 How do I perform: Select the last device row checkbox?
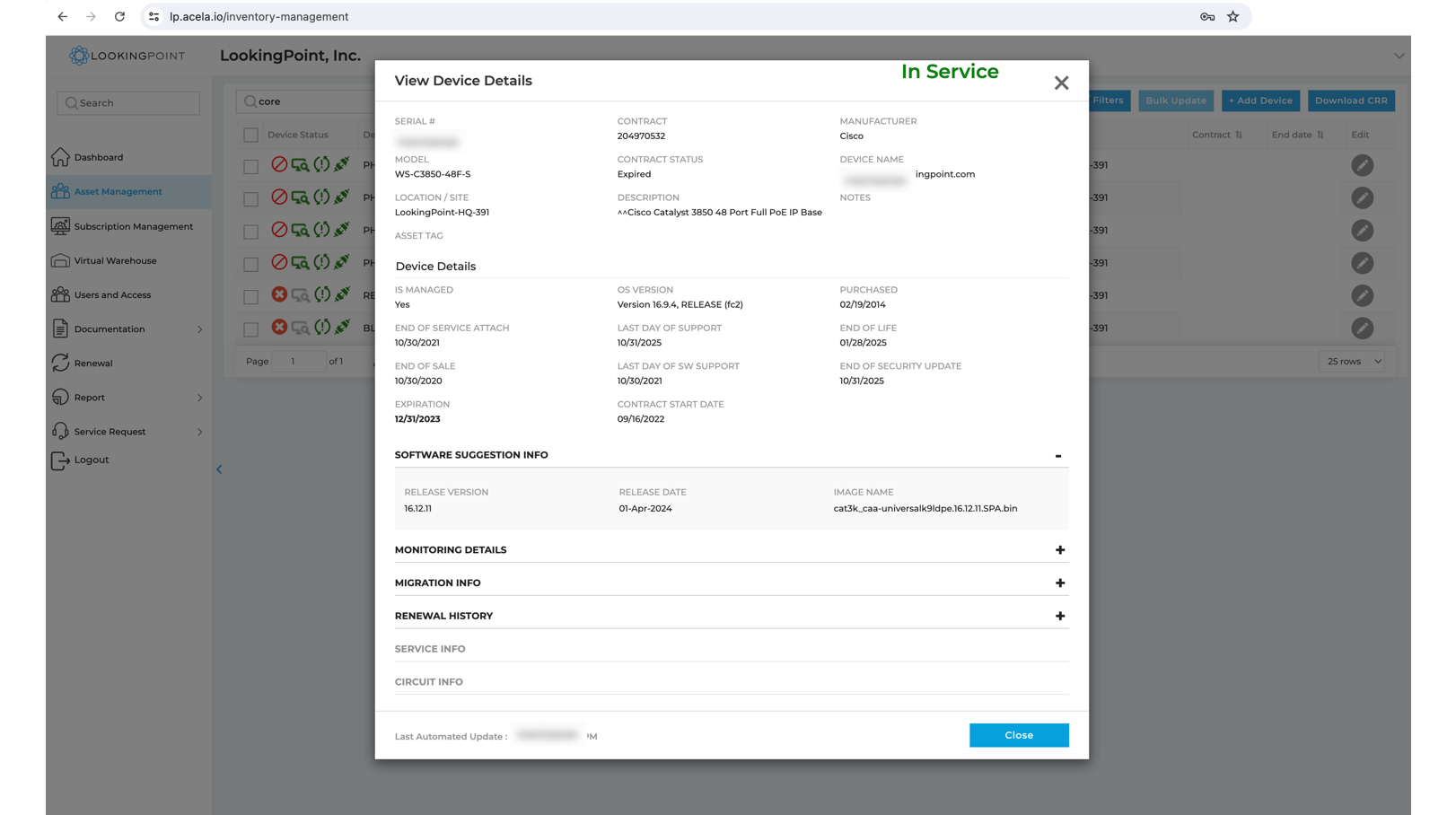coord(250,329)
